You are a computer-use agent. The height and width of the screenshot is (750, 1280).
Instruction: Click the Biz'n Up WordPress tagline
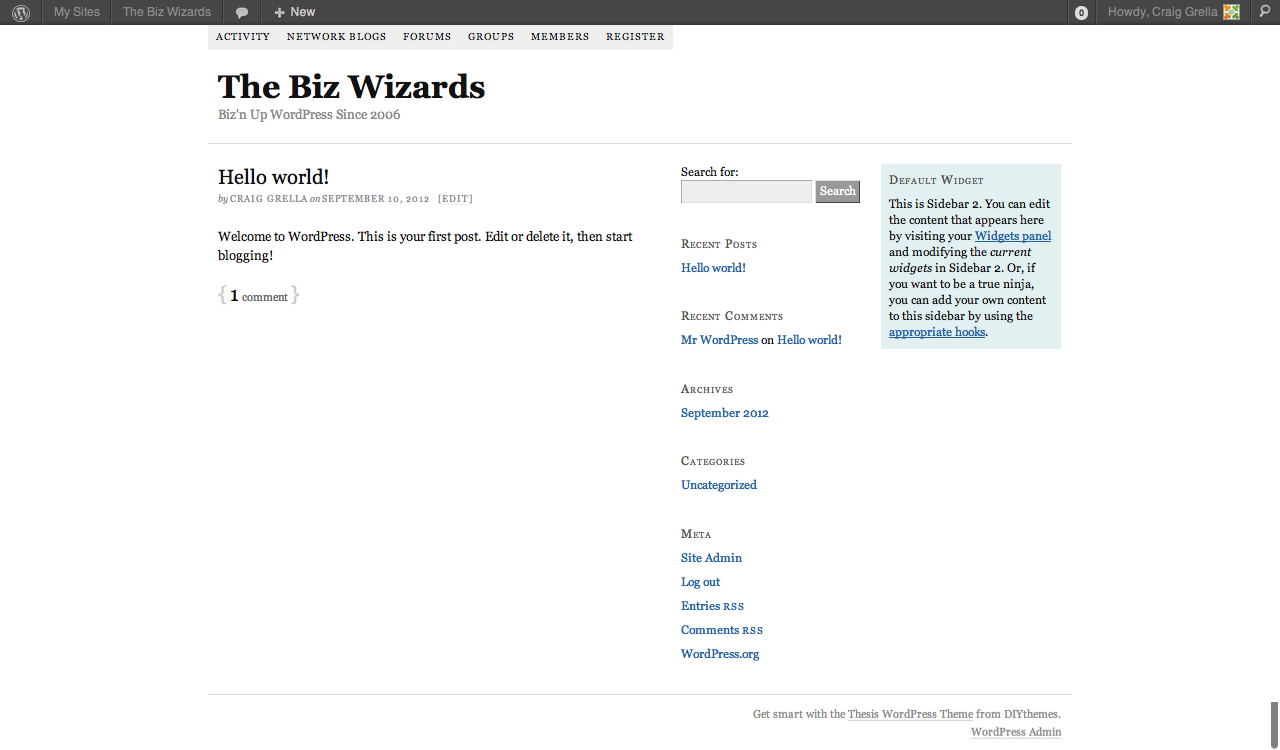point(309,115)
